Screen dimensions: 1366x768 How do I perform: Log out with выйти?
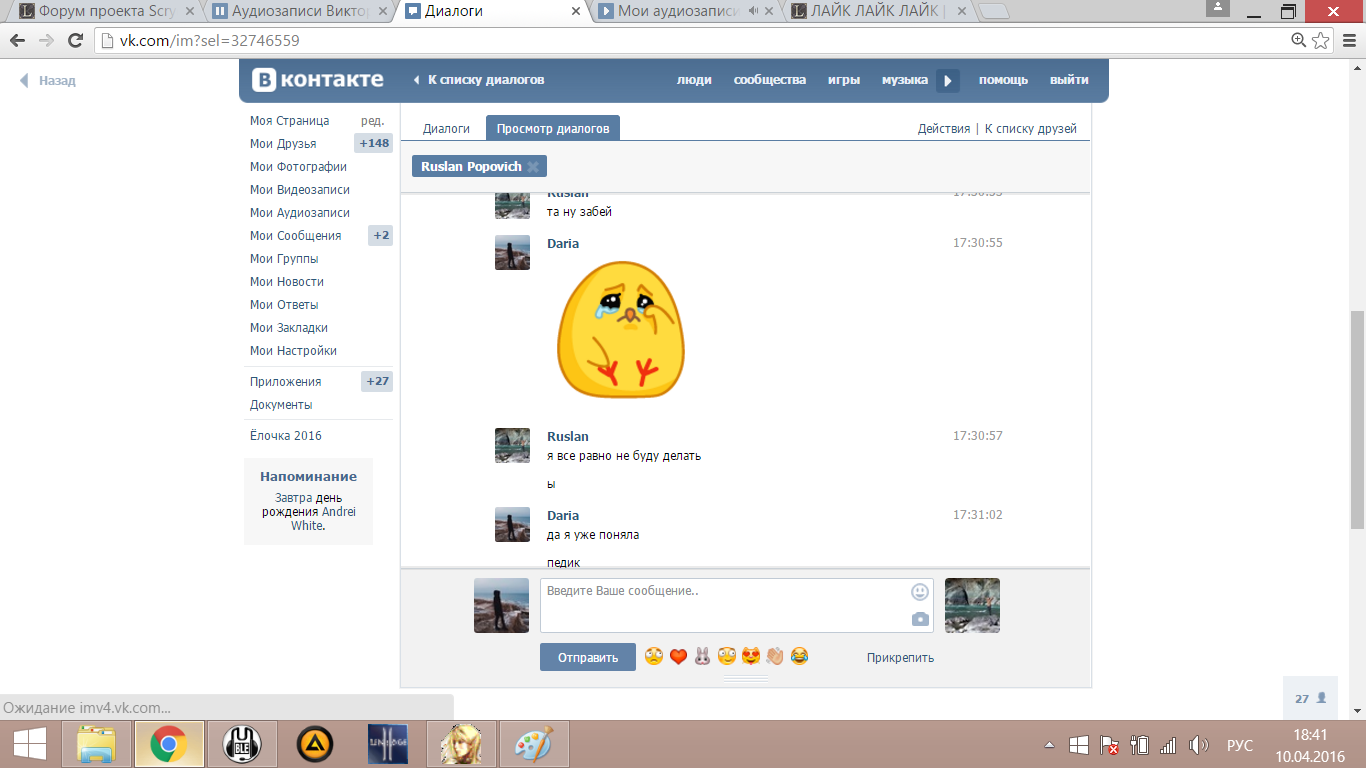coord(1069,80)
